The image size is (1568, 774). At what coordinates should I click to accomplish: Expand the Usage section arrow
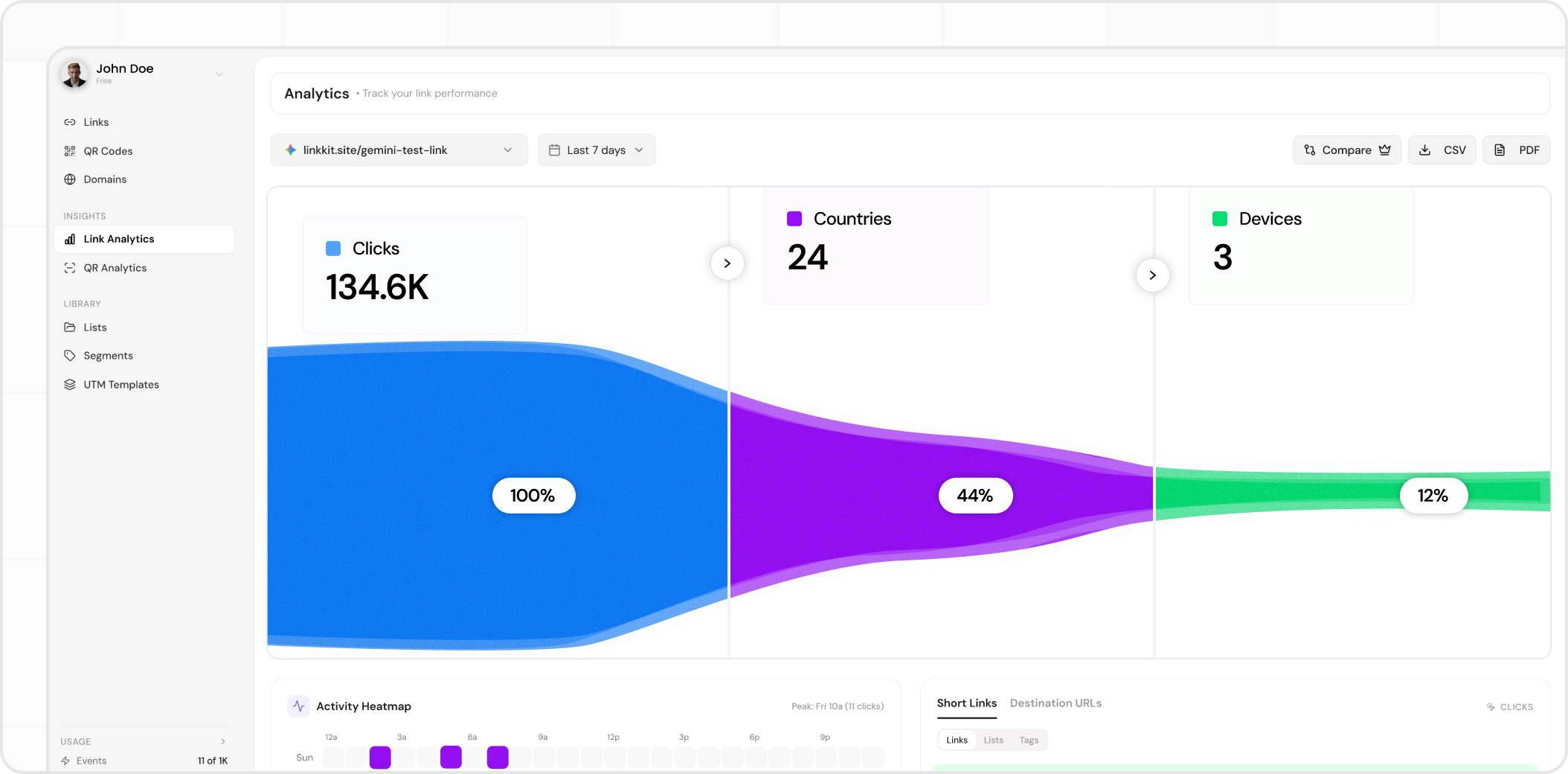click(222, 741)
